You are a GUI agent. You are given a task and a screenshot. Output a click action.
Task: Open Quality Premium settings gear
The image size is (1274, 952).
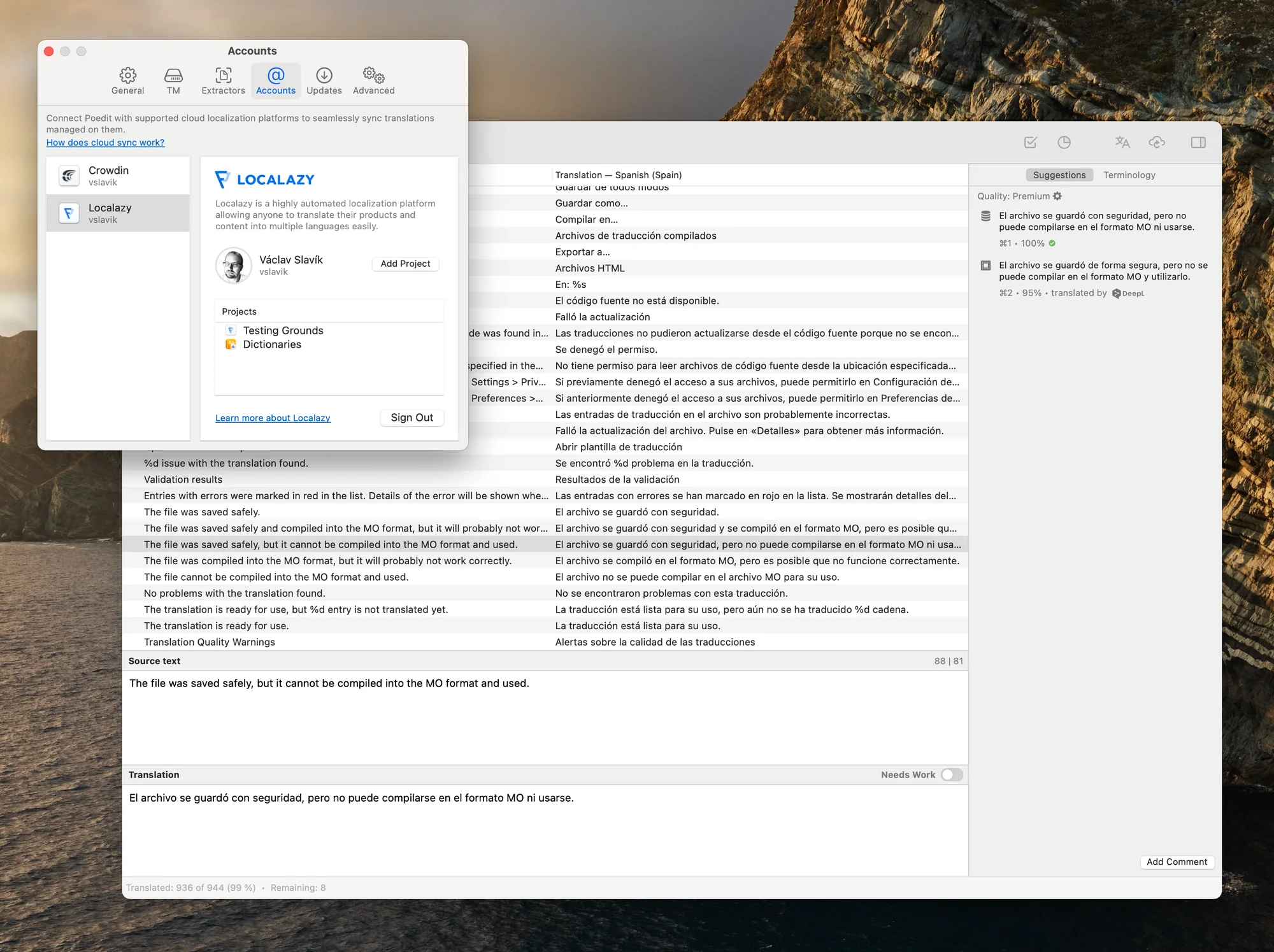click(1057, 196)
